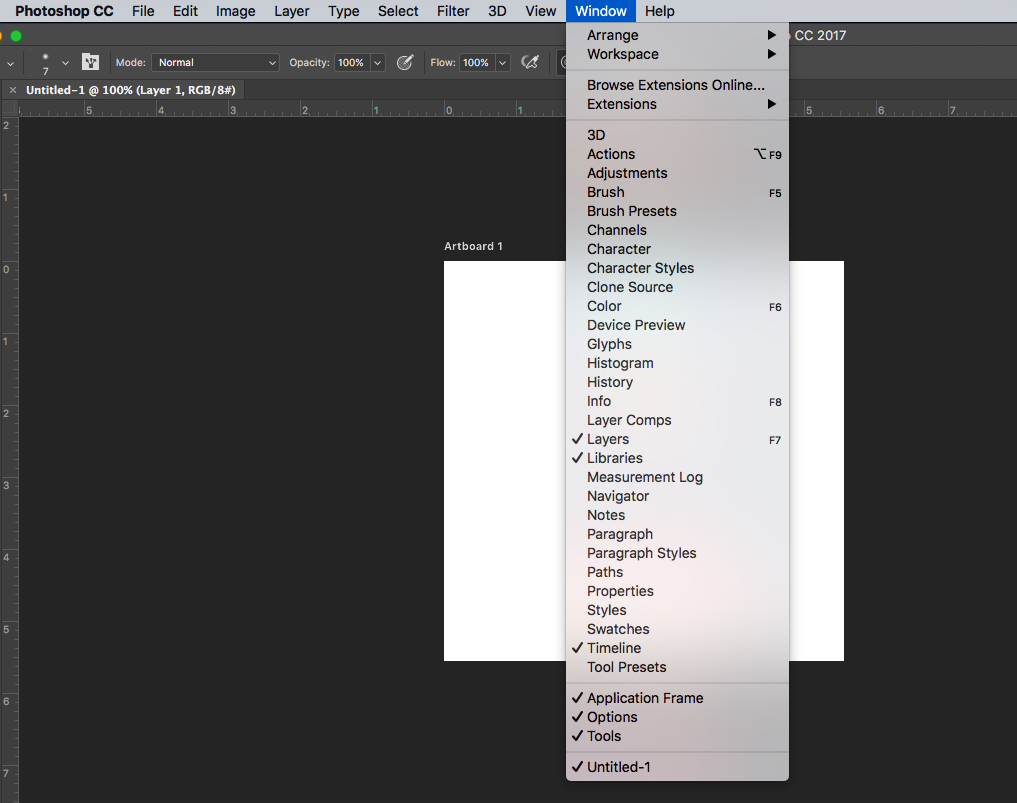The height and width of the screenshot is (803, 1017).
Task: Click the brush size preview showing 7
Action: [x=45, y=63]
